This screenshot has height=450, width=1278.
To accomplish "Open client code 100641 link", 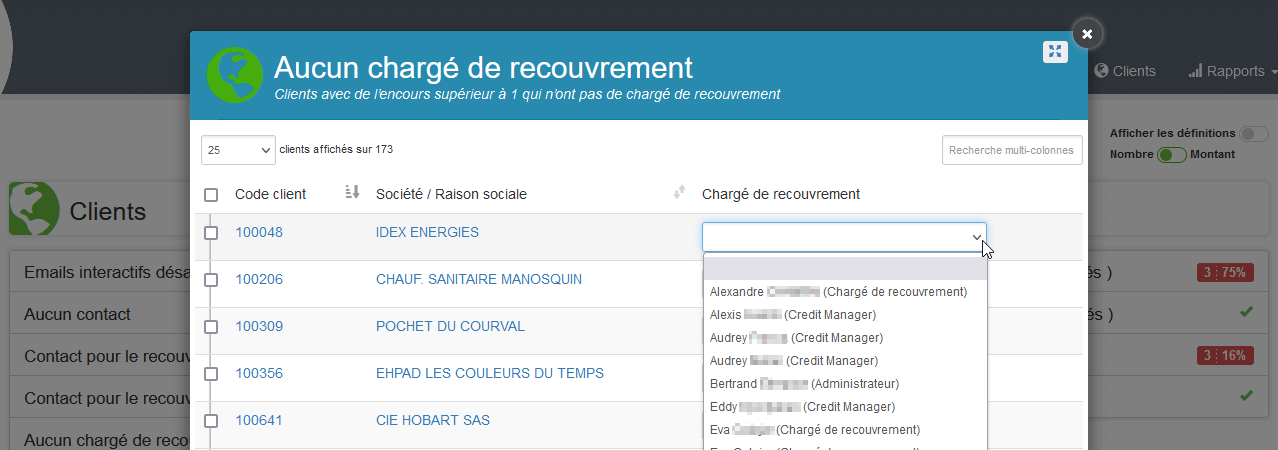I will [259, 420].
